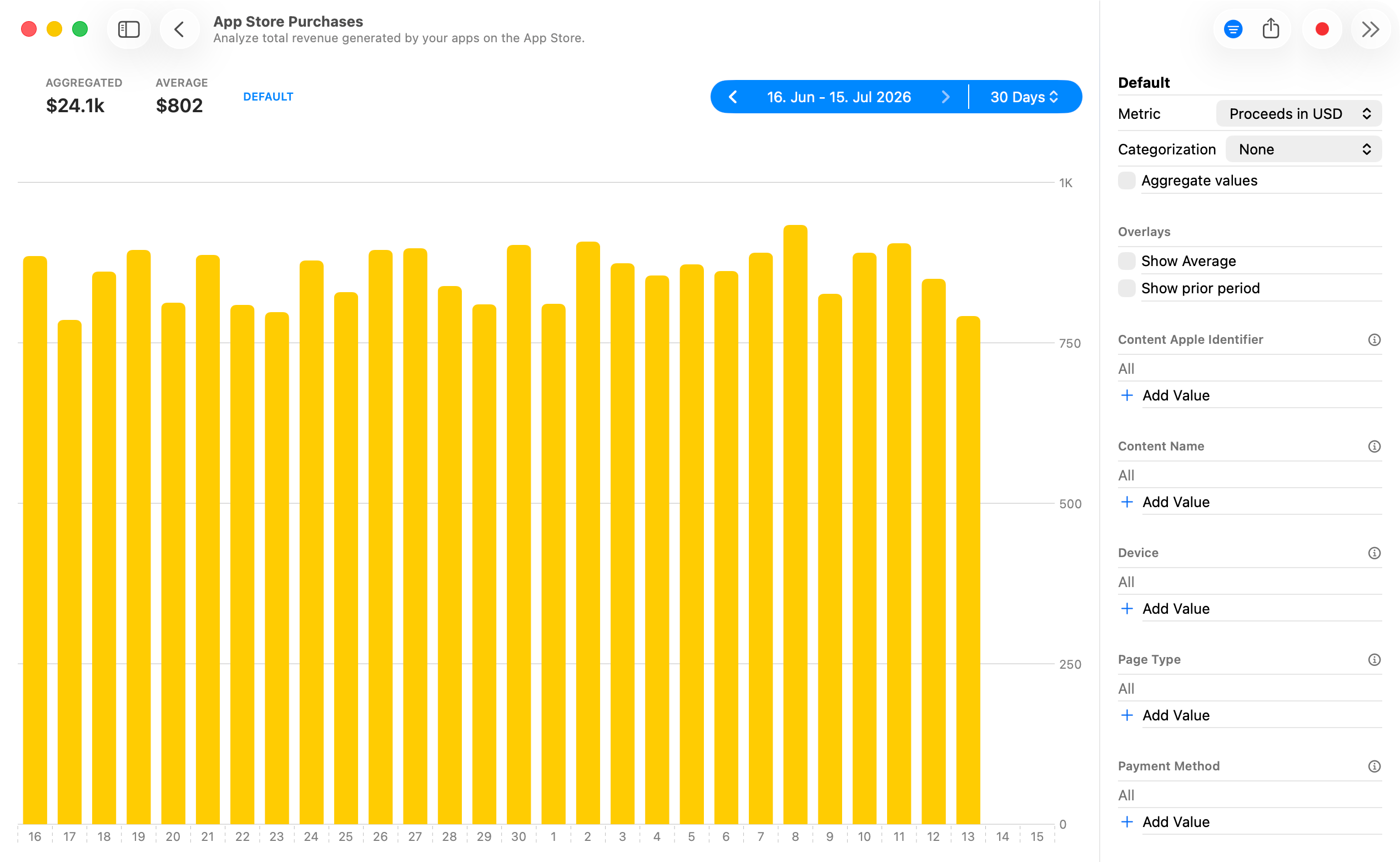1400x862 pixels.
Task: Open the Metric dropdown Proceeds in USD
Action: coord(1298,113)
